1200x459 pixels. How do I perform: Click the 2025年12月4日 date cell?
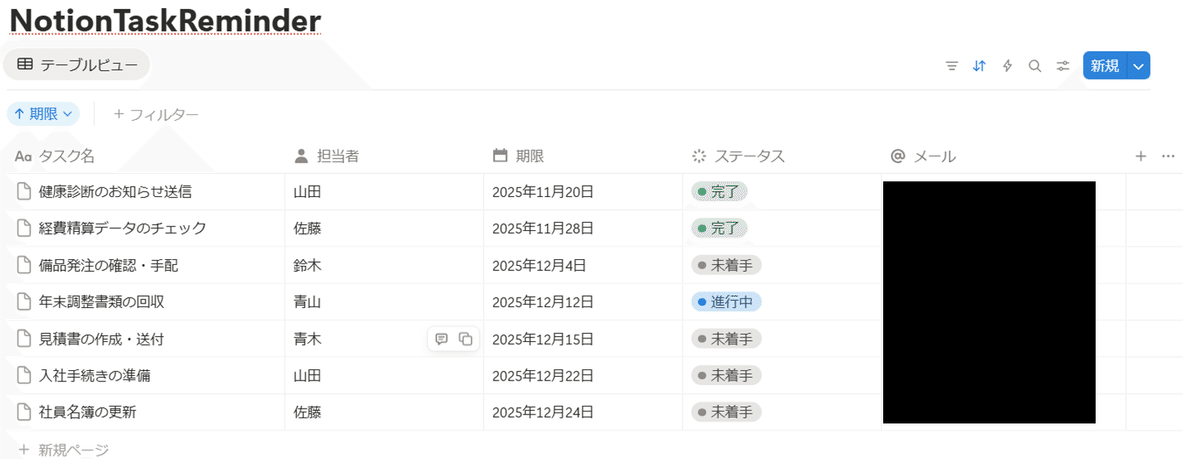(539, 265)
